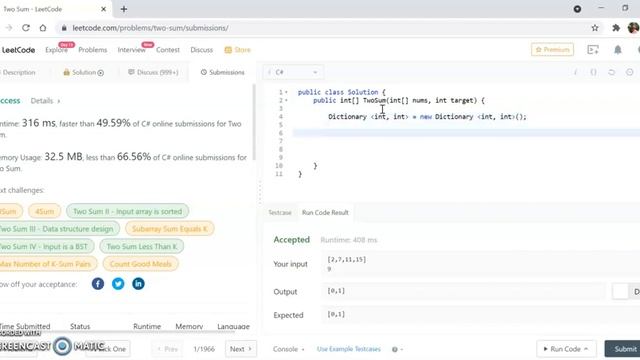Collapse code fold arrow on line 1
640x360 pixels.
[x=287, y=92]
